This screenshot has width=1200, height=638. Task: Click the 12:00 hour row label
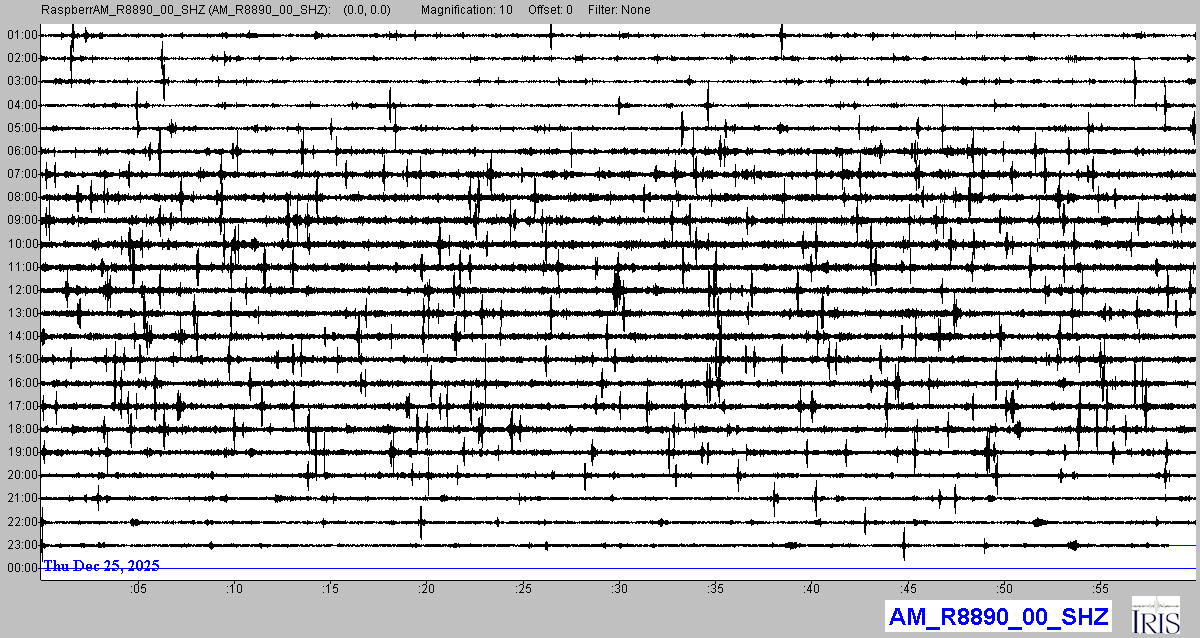(x=22, y=290)
